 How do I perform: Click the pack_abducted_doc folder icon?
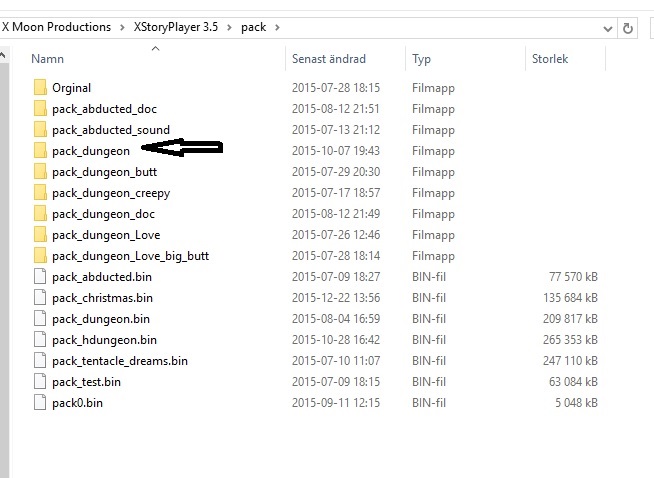40,109
